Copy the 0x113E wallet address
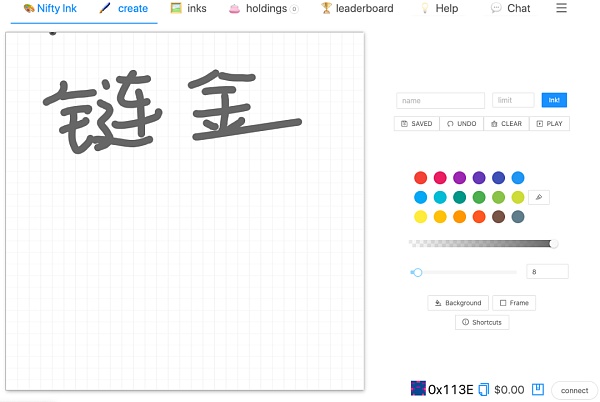Image resolution: width=600 pixels, height=402 pixels. 483,389
